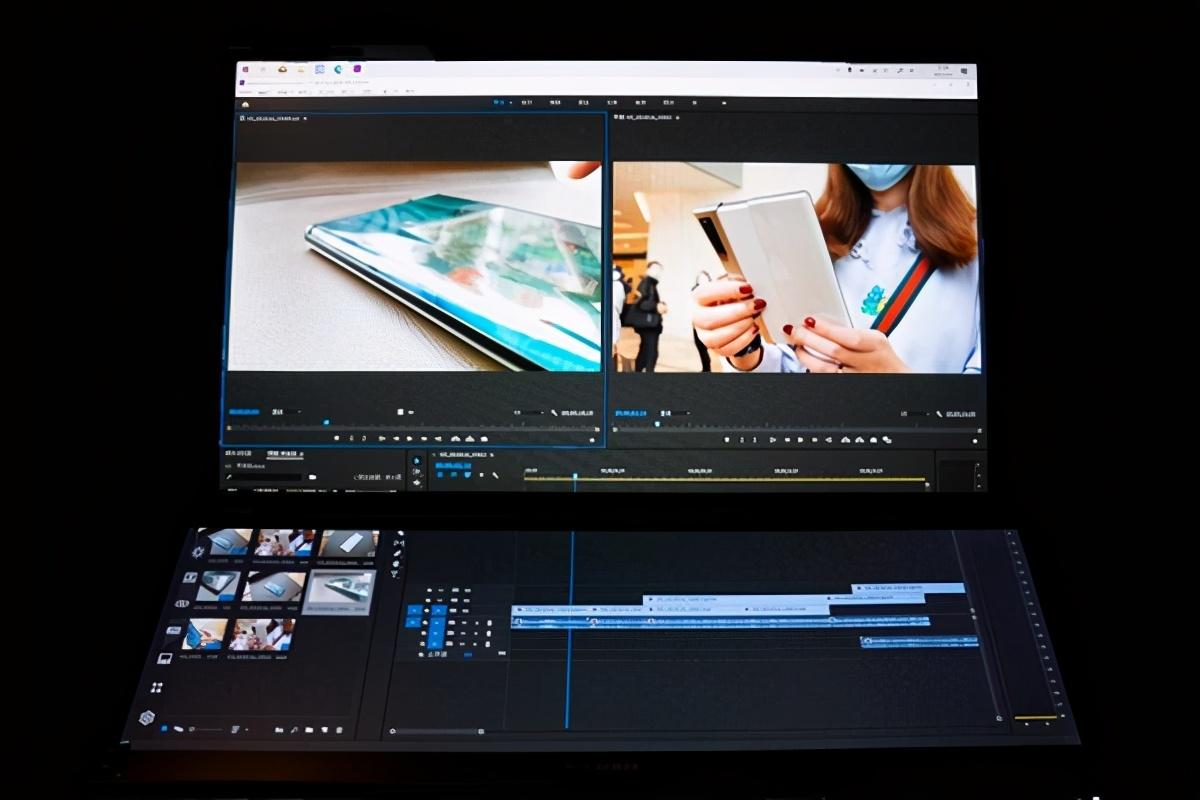The image size is (1200, 800).
Task: Open Program monitor button editor icon
Action: click(x=975, y=440)
